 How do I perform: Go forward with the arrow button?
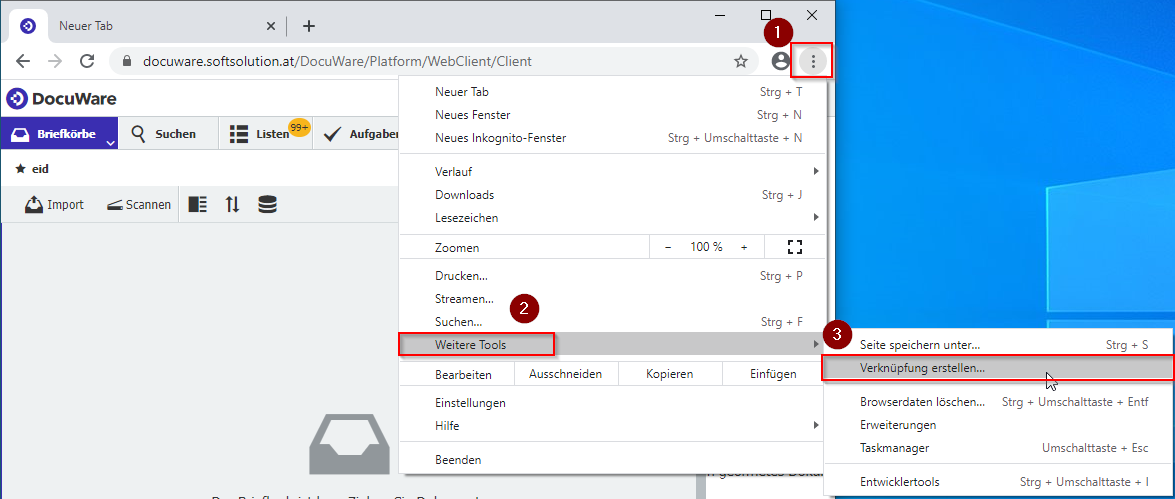pos(55,61)
